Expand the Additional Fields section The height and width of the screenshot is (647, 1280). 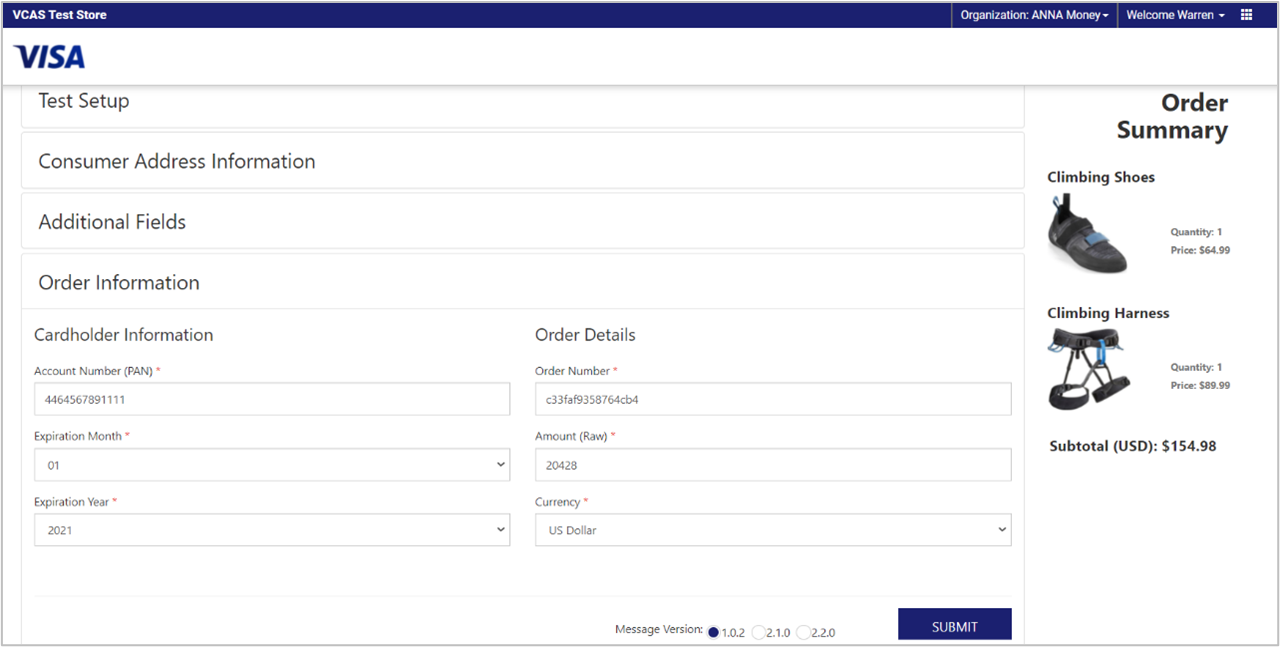[x=523, y=222]
